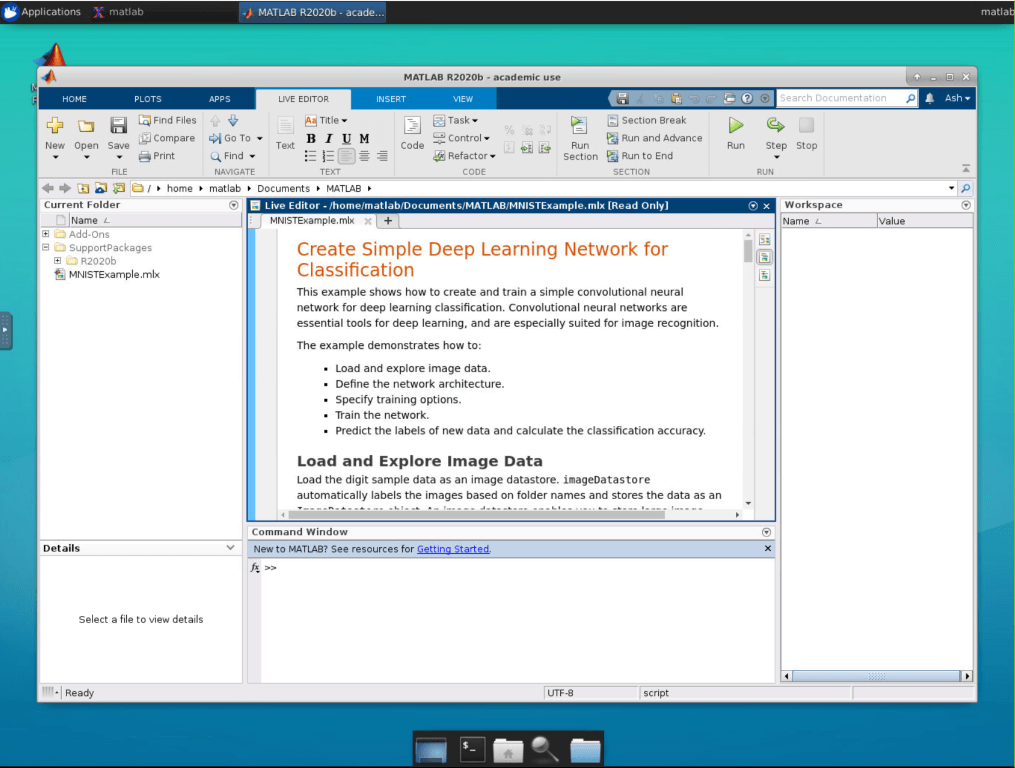Click the Live Editor vertical scrollbar
The height and width of the screenshot is (768, 1015).
[x=748, y=251]
